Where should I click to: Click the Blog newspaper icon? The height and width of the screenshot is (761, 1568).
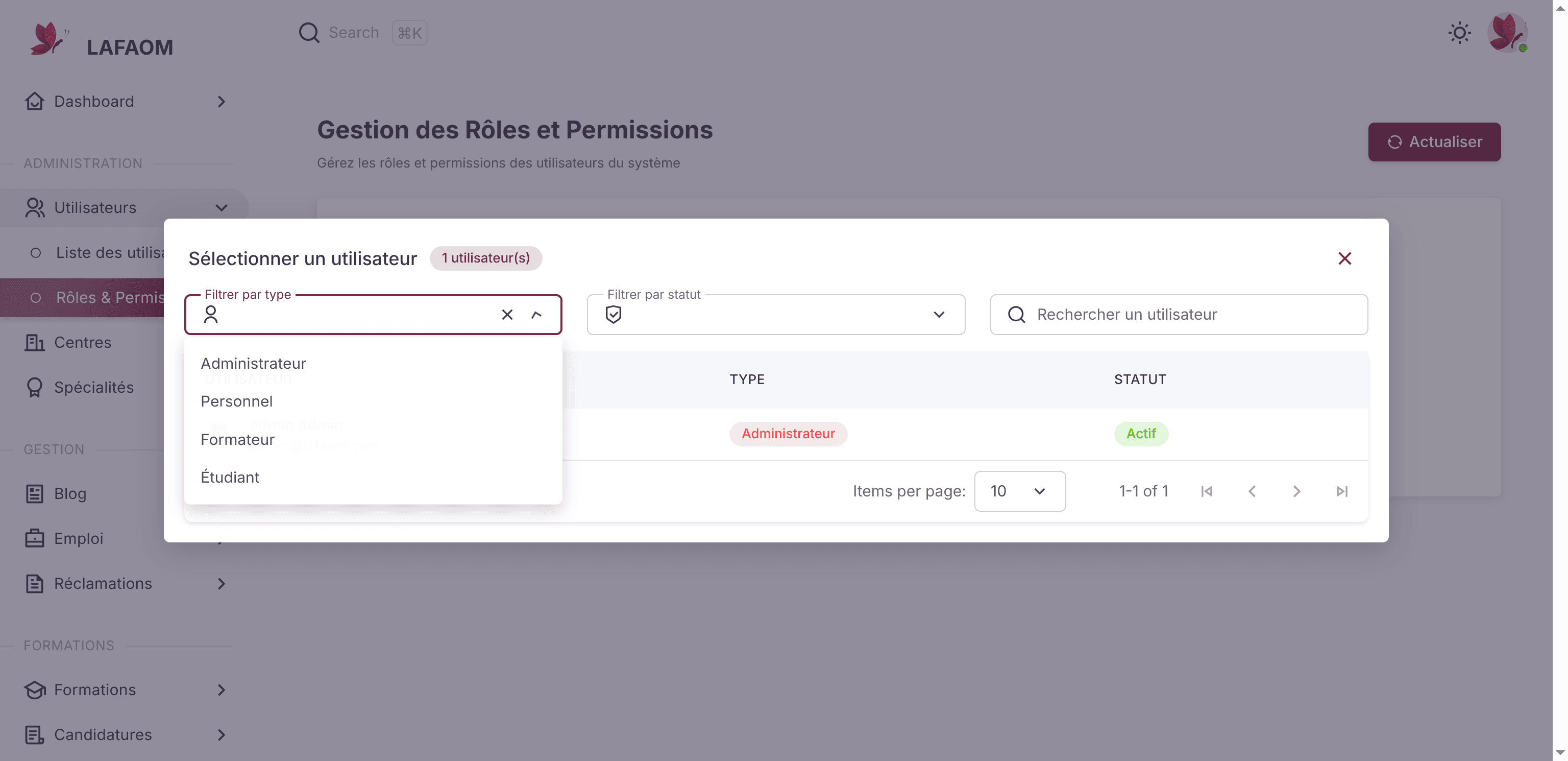(35, 493)
